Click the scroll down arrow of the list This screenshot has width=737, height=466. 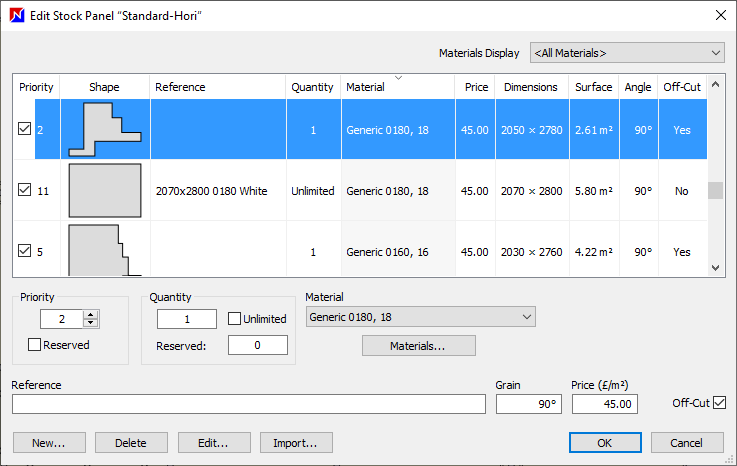tap(715, 268)
